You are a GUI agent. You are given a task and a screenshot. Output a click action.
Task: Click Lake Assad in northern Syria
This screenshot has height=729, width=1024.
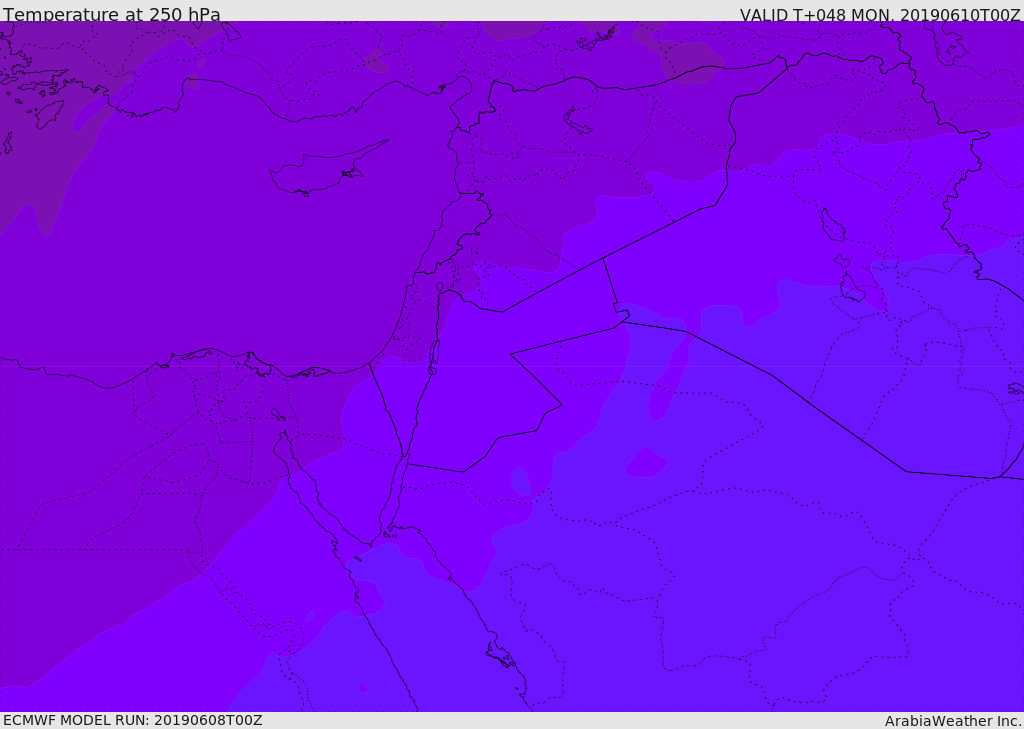pos(578,122)
